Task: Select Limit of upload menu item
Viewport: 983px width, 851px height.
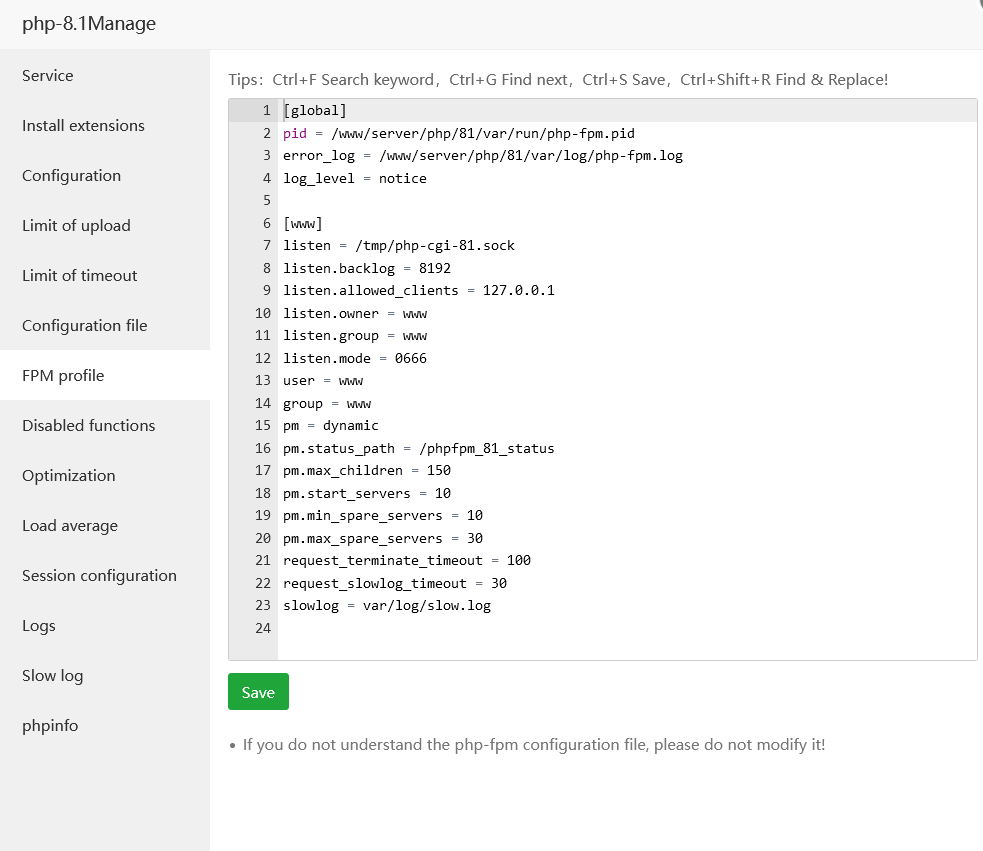Action: [76, 226]
